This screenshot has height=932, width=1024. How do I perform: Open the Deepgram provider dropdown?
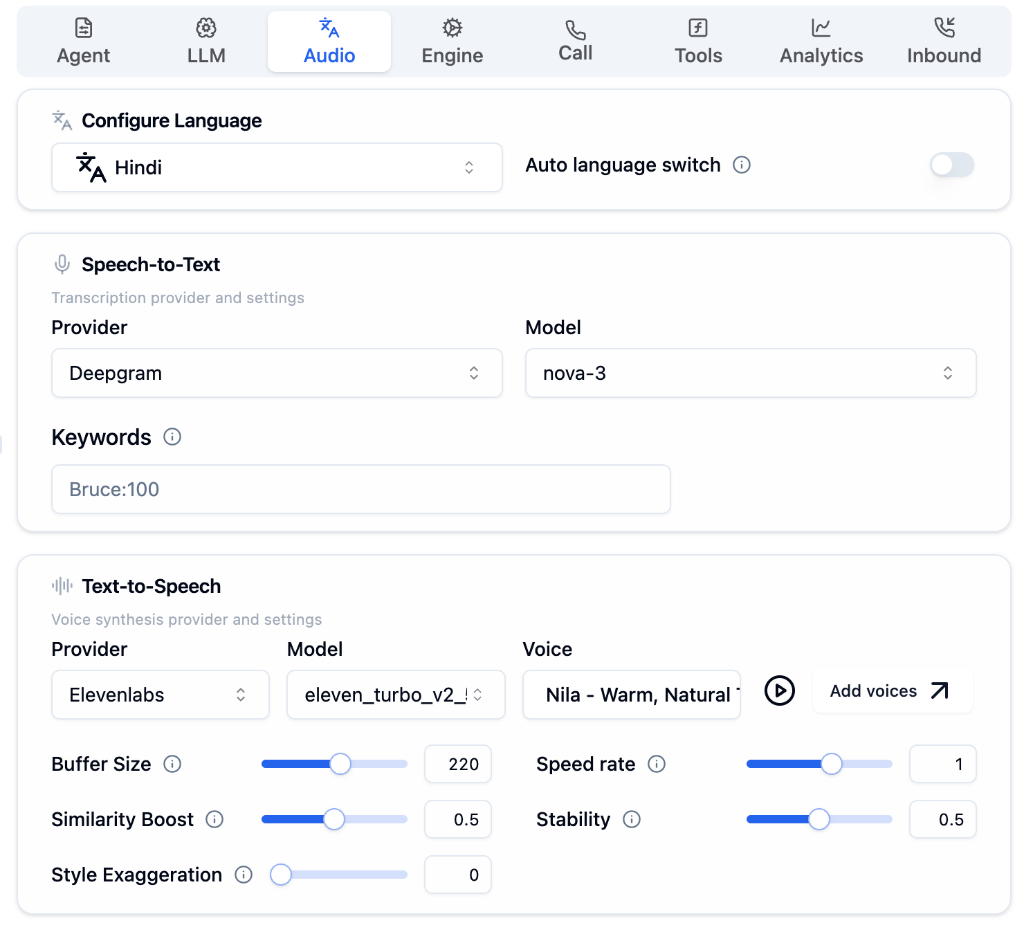tap(277, 372)
